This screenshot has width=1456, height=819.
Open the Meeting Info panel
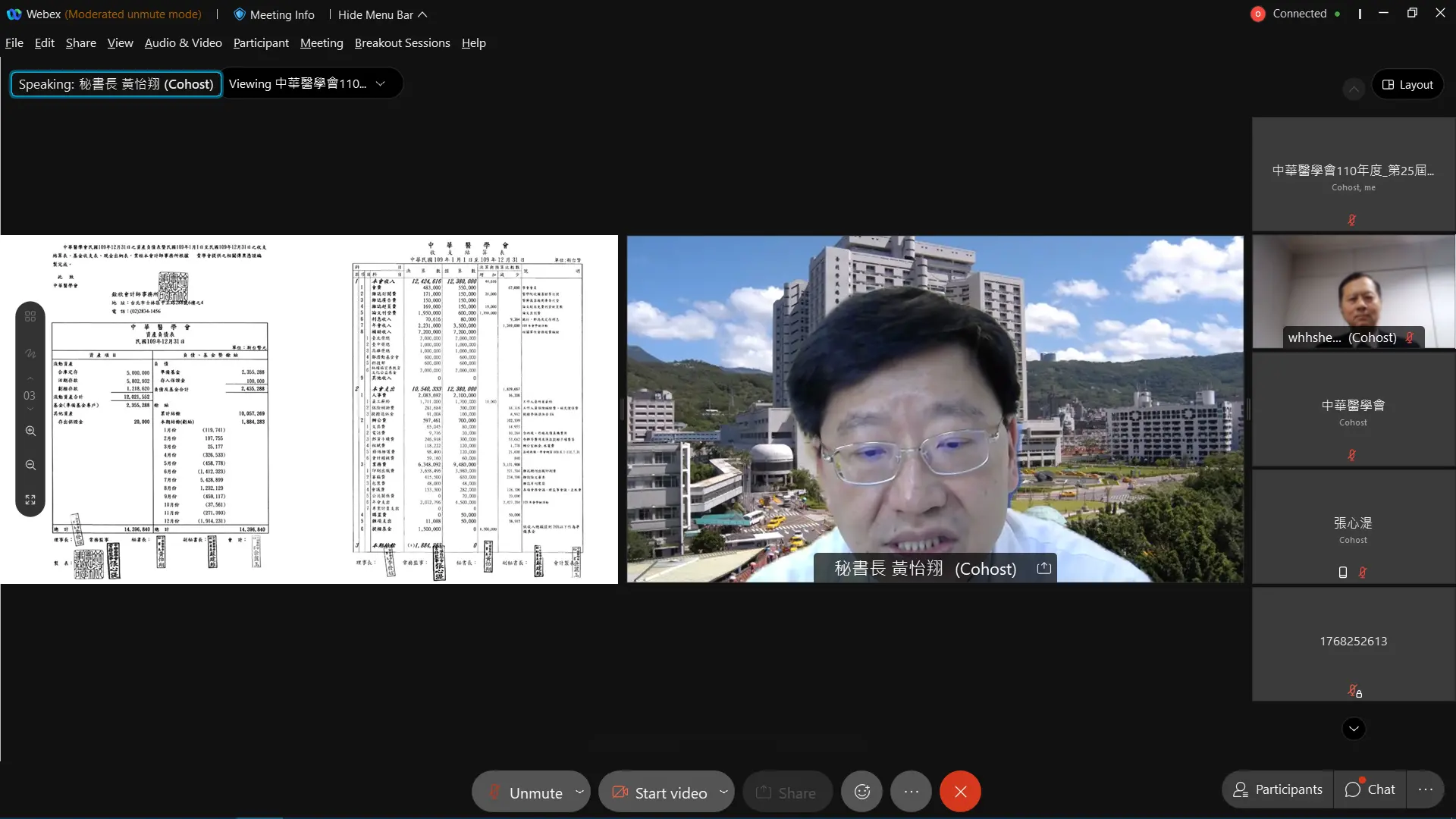(x=273, y=14)
